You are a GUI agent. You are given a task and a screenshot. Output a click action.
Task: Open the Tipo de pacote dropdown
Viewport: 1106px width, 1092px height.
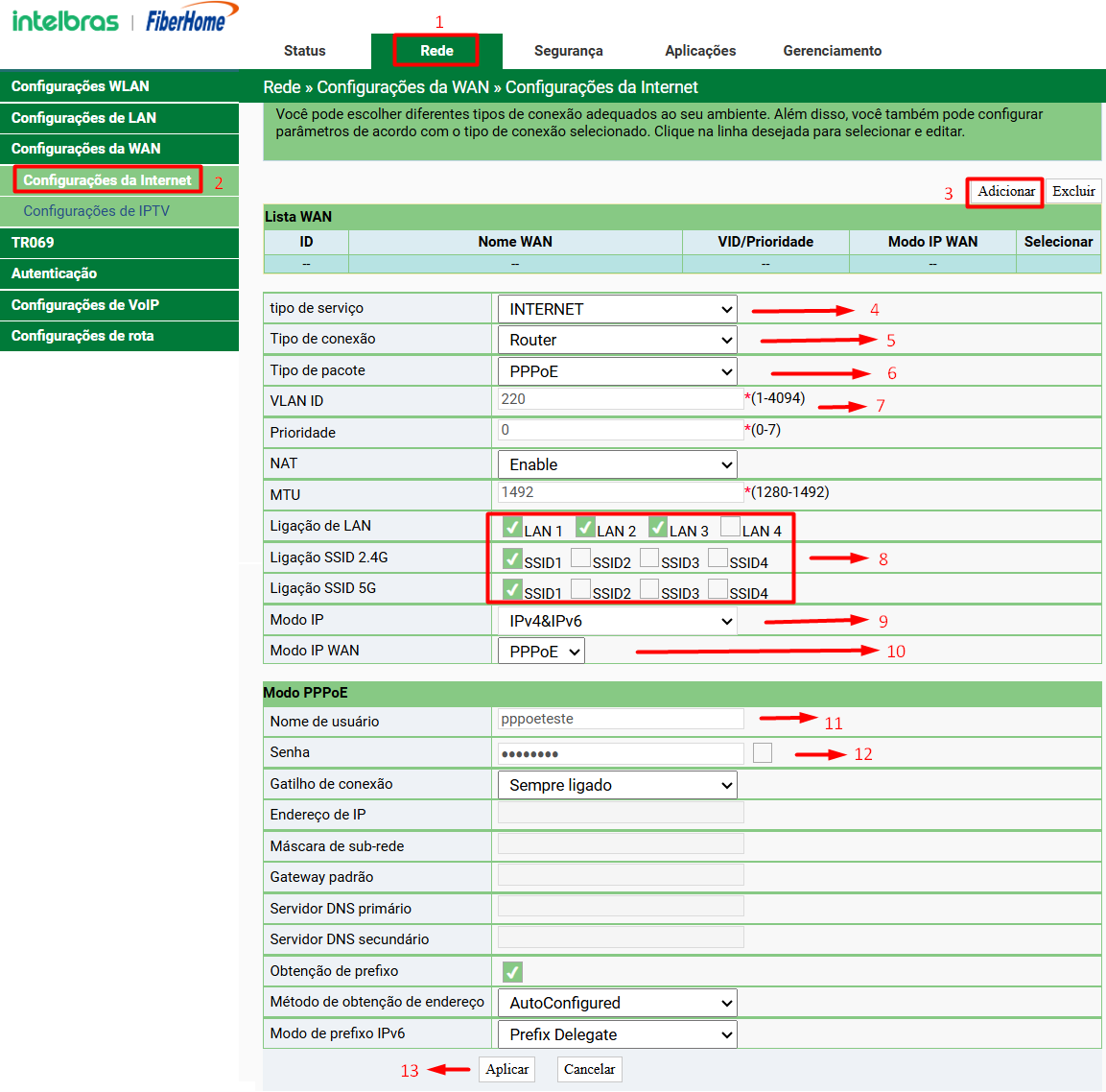click(617, 371)
